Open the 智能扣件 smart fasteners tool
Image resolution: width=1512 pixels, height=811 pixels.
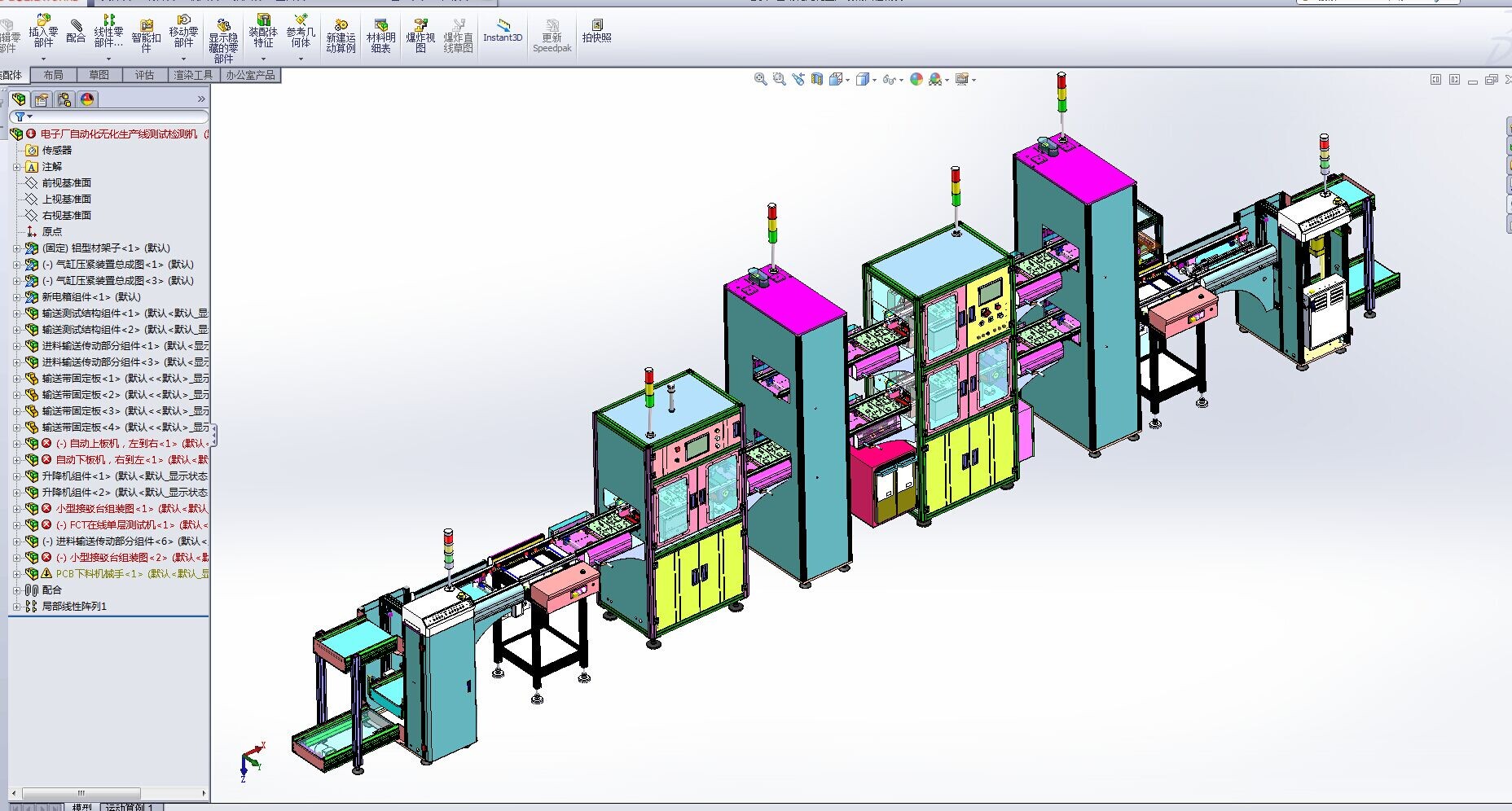pyautogui.click(x=146, y=36)
